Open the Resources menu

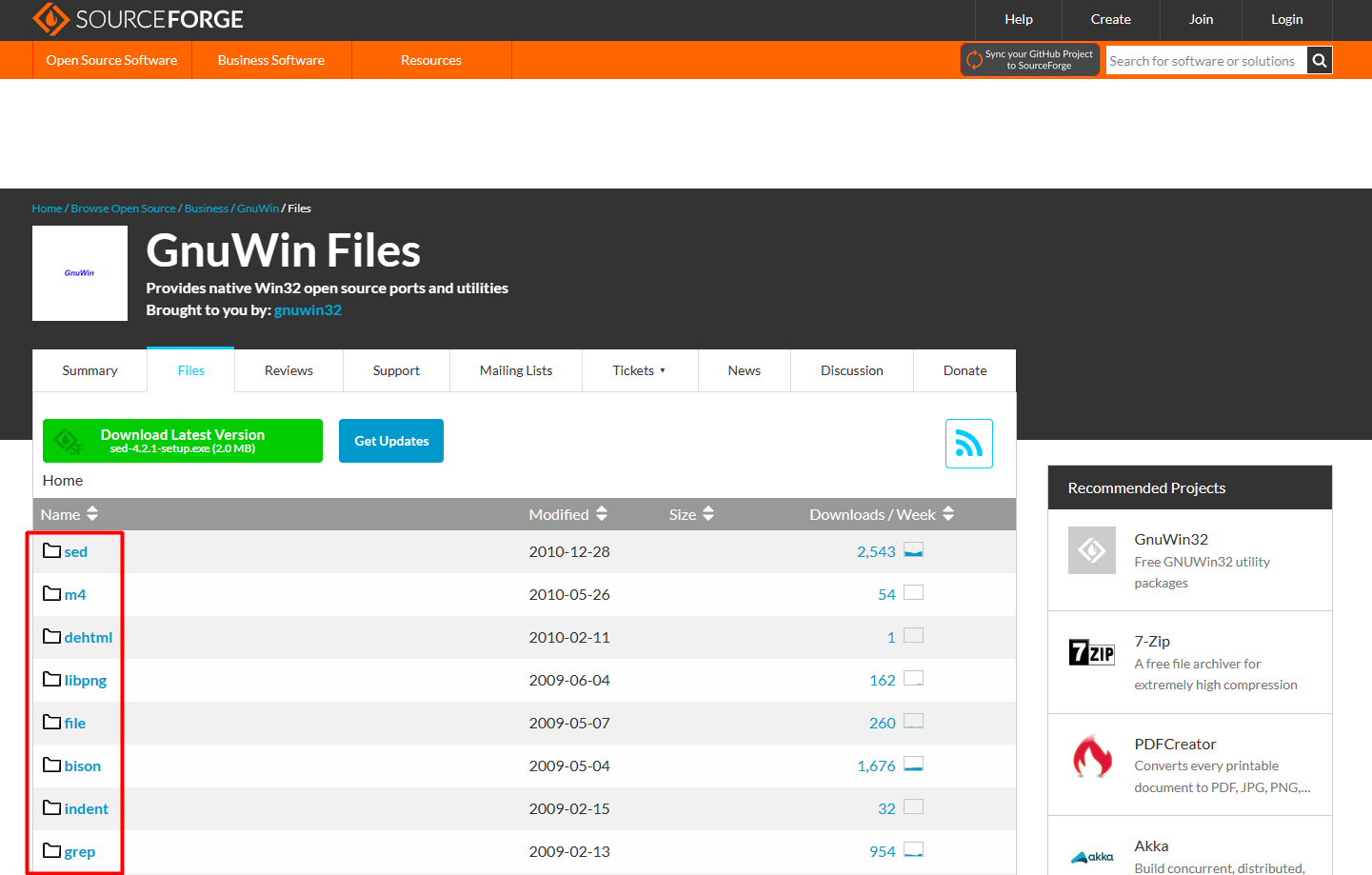[431, 60]
